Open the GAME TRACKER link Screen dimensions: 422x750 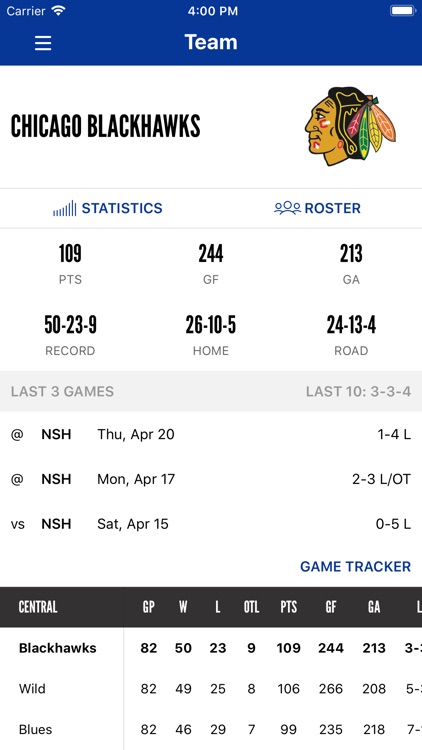point(355,566)
